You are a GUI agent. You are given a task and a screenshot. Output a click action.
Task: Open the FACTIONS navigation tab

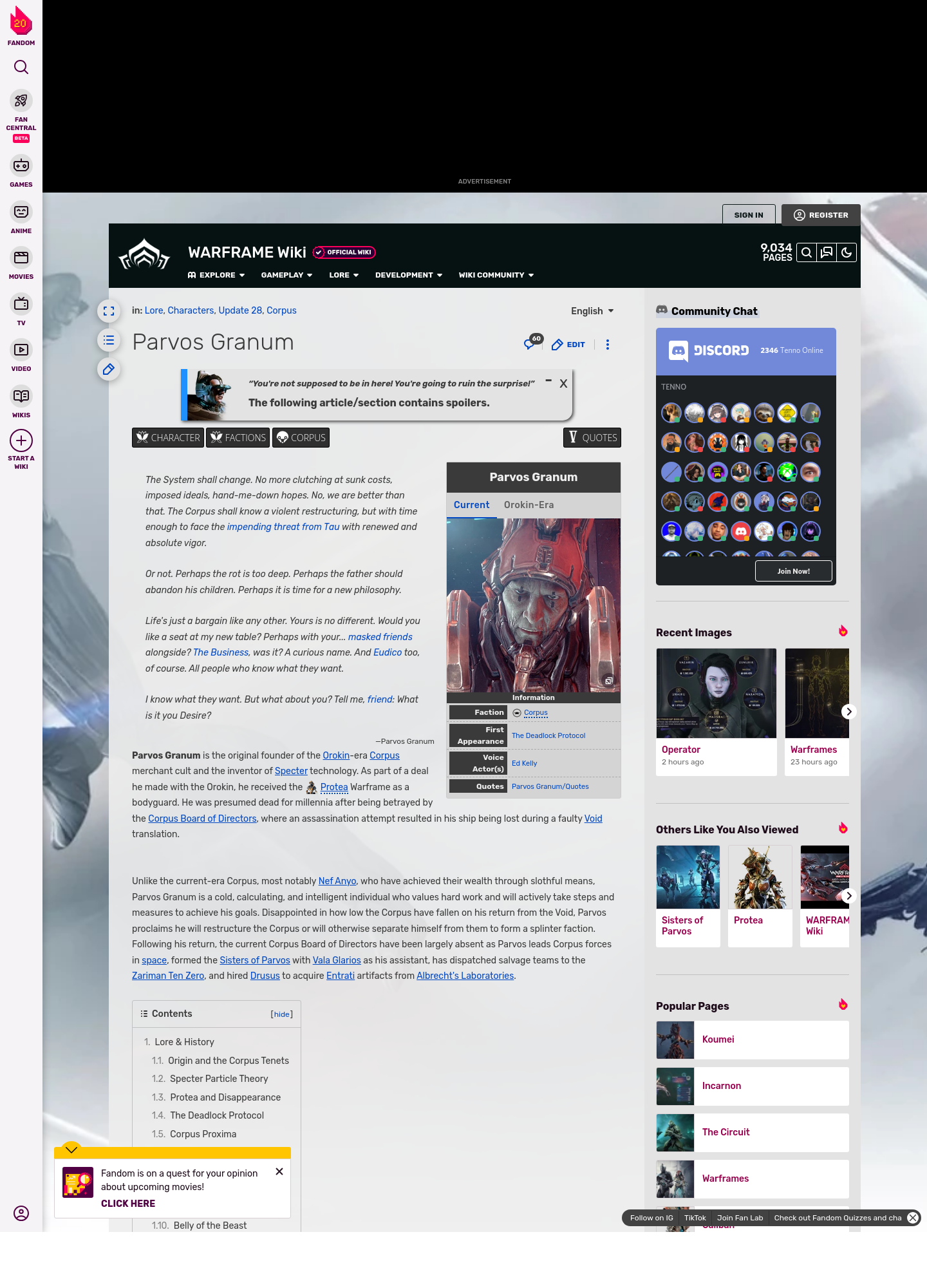[x=238, y=437]
